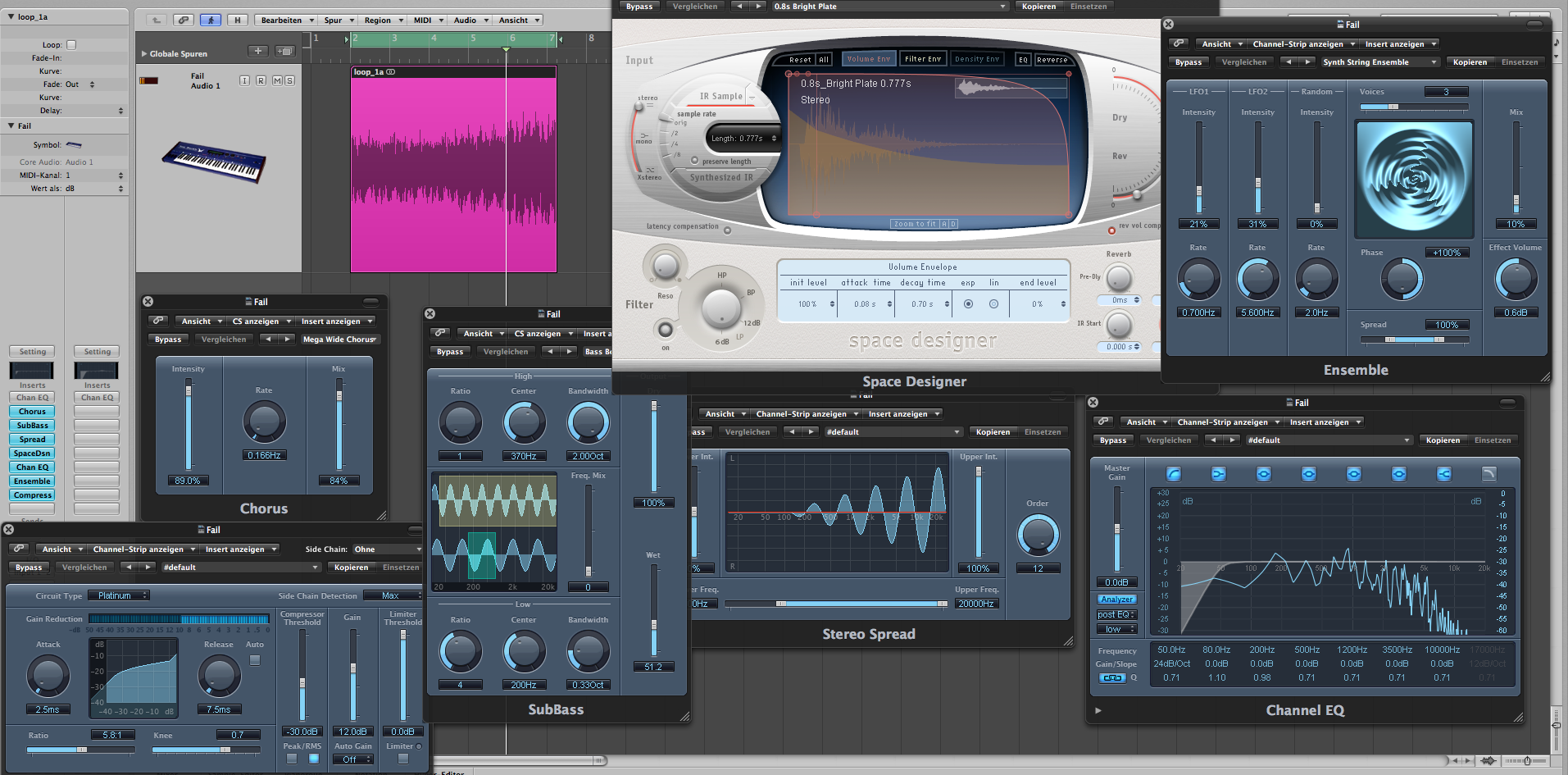
Task: Record-enable Audio 1 track with R button
Action: 261,80
